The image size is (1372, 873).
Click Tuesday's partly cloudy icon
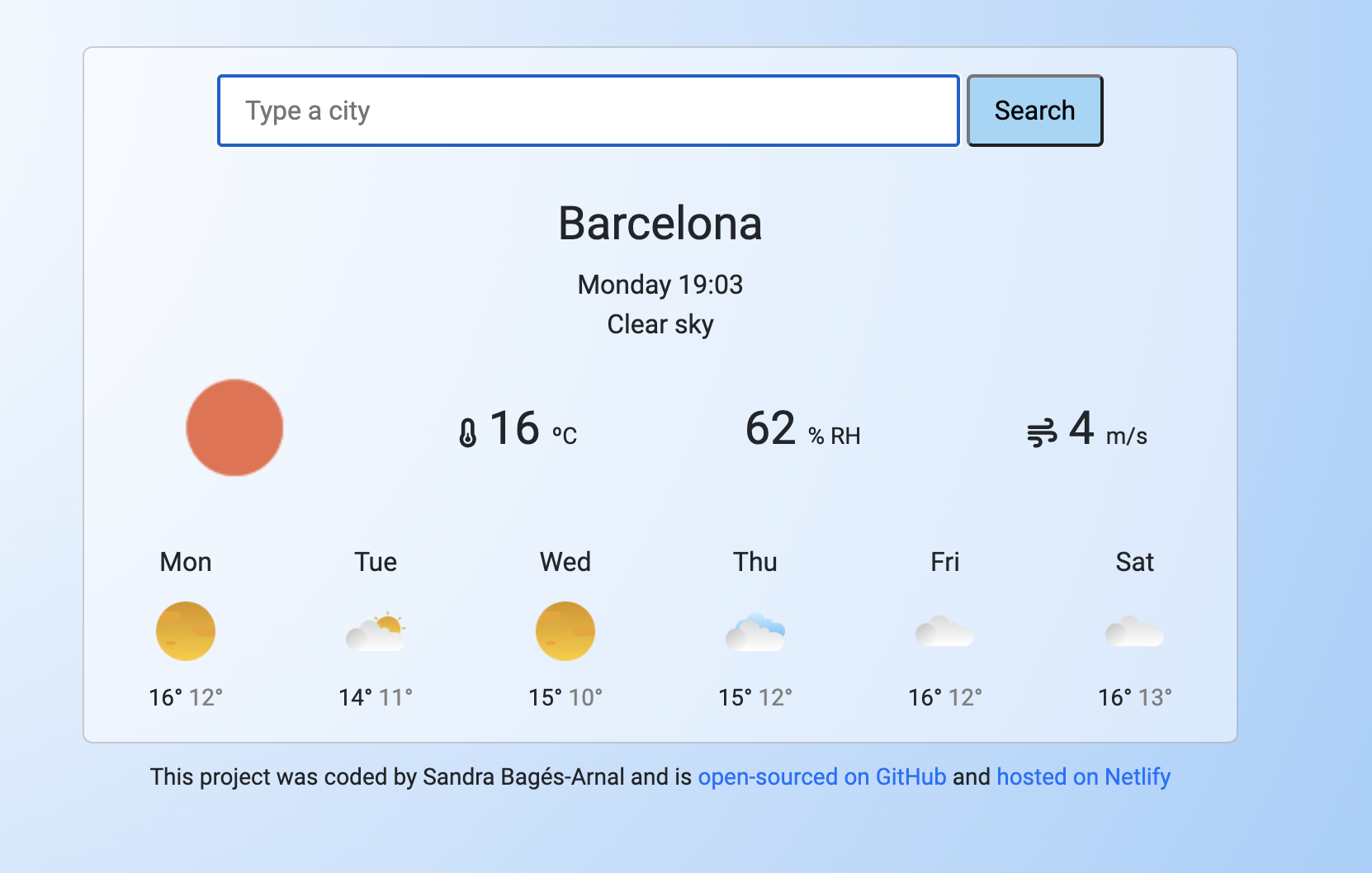pos(375,630)
